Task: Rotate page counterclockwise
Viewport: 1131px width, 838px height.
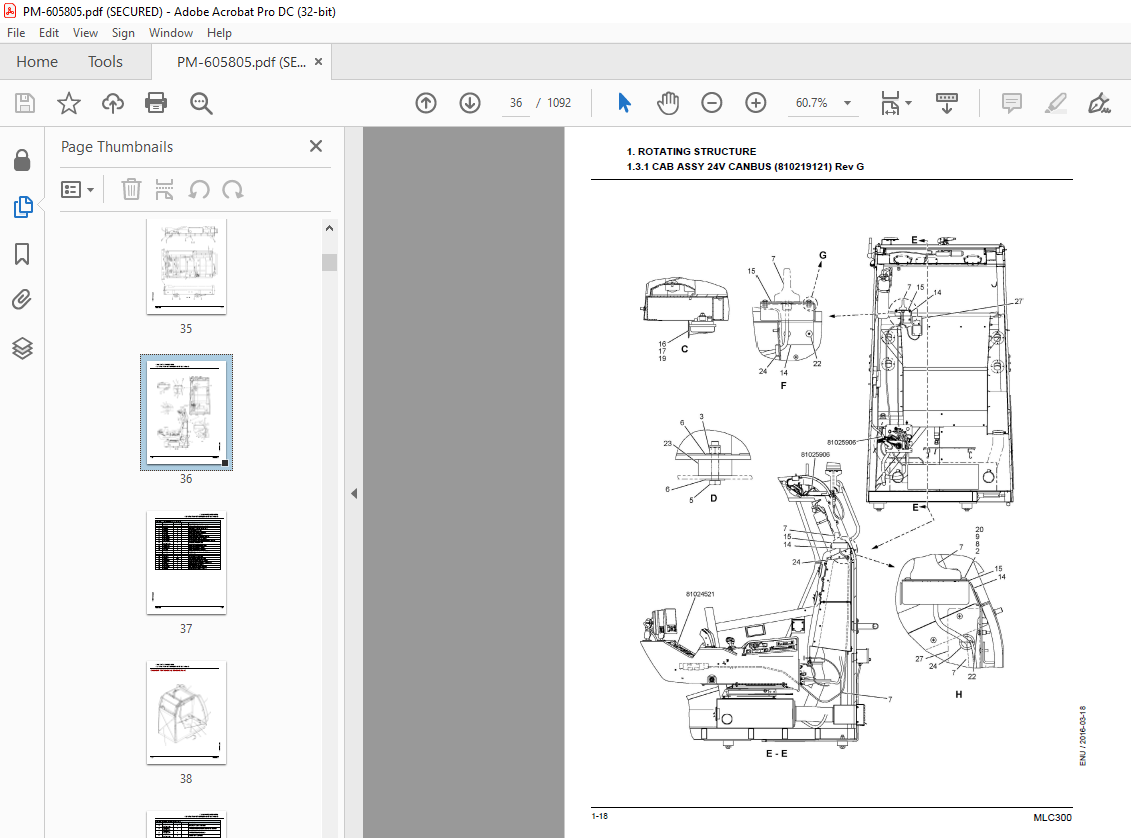Action: pyautogui.click(x=199, y=190)
